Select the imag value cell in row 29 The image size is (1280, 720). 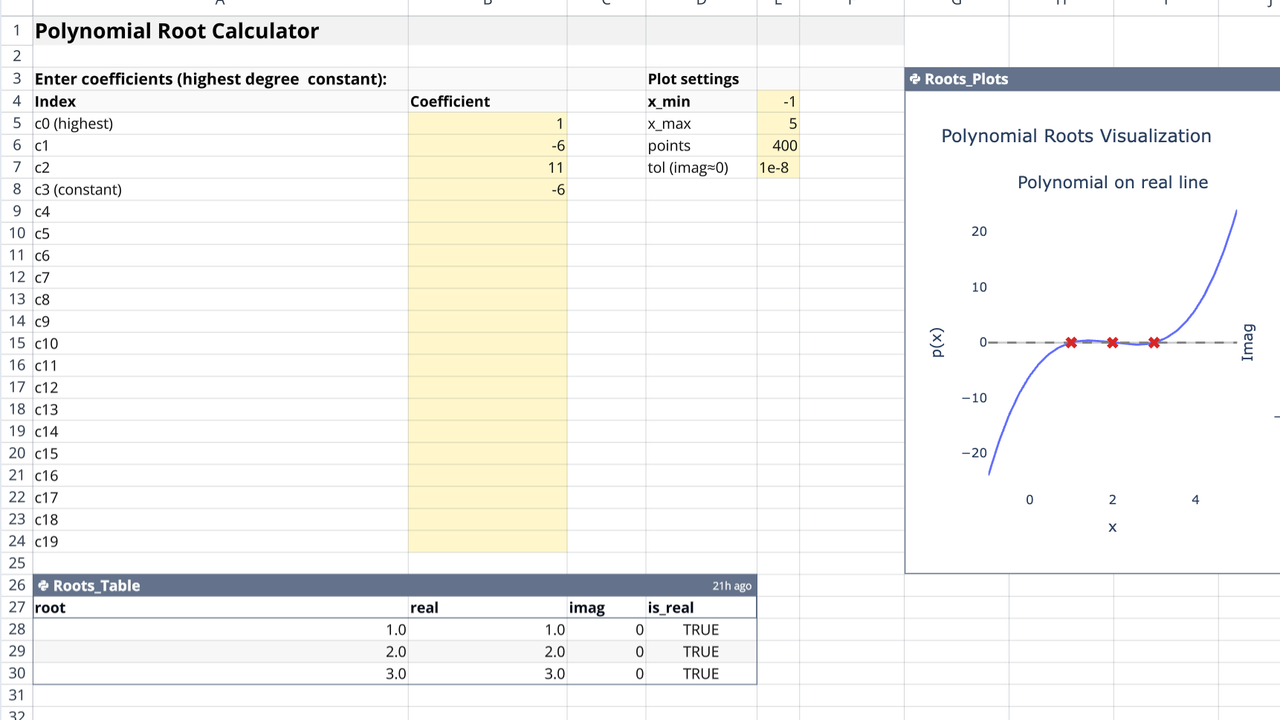[606, 652]
